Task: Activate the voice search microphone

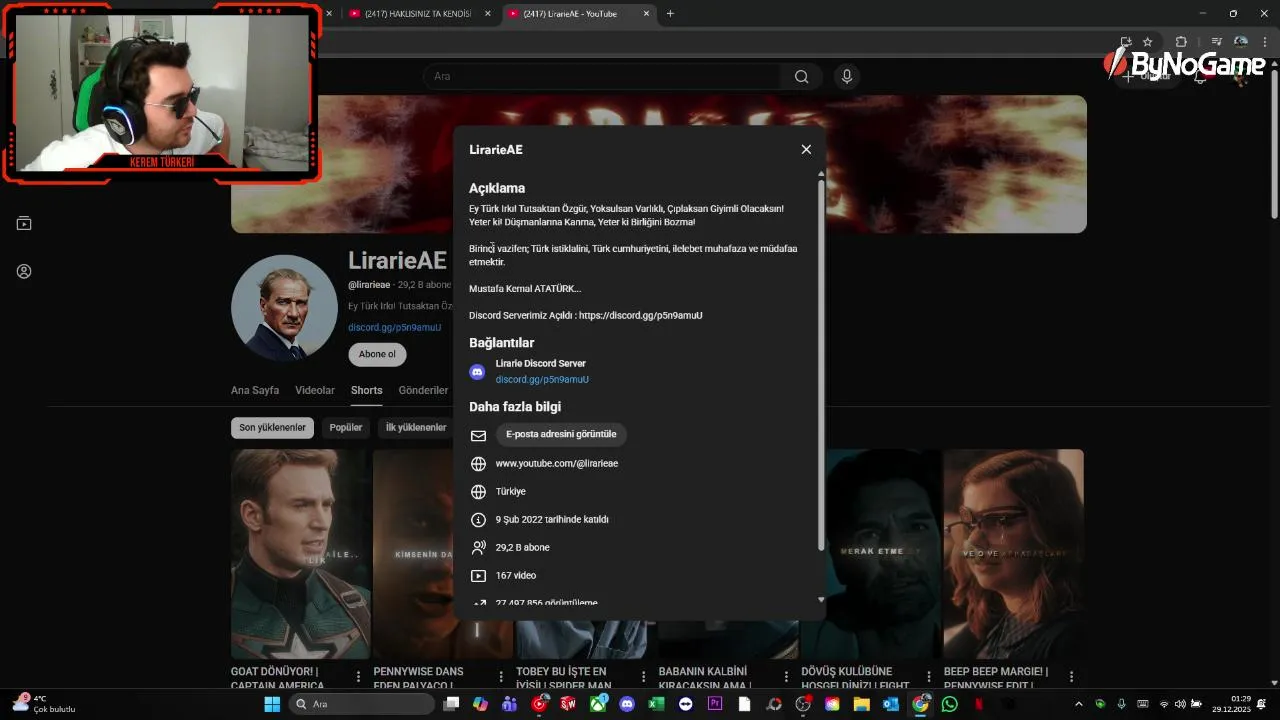Action: click(x=847, y=77)
